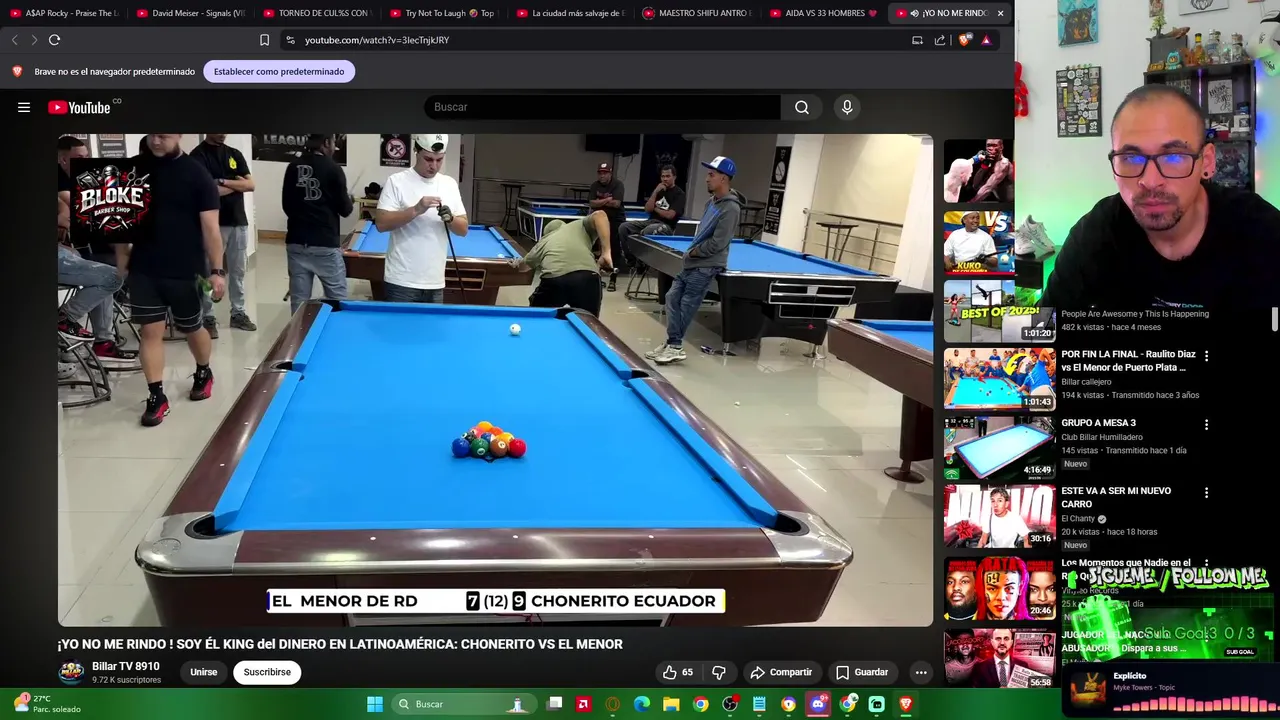
Task: Open the weather widget showing 27°C
Action: 45,704
